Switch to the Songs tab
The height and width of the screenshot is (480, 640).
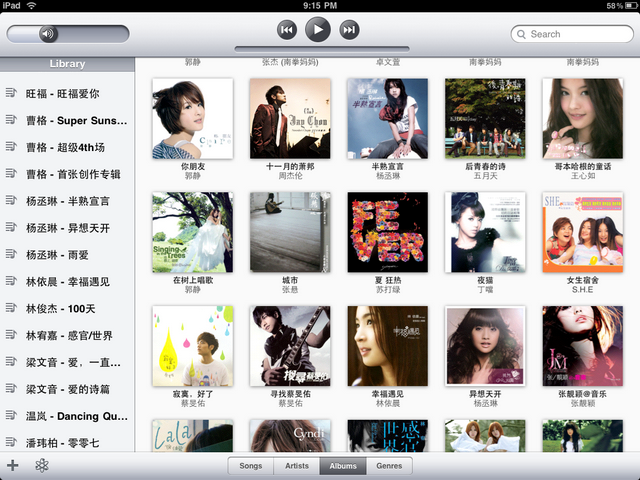251,466
